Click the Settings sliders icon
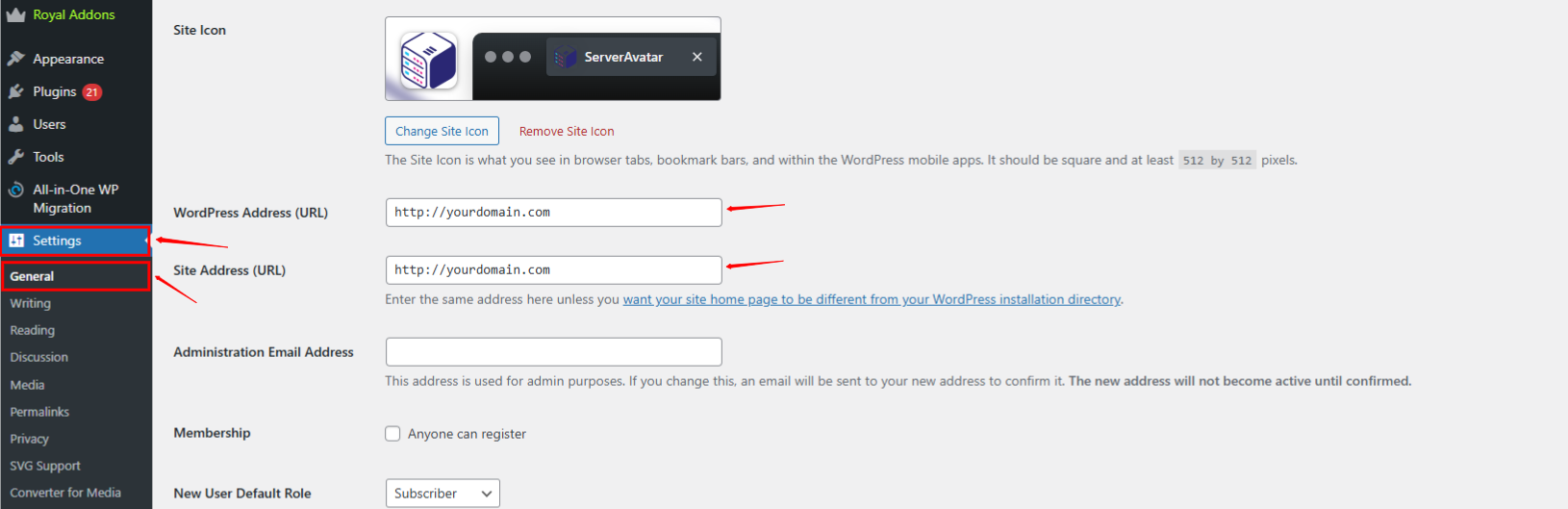Viewport: 1568px width, 509px height. (16, 241)
